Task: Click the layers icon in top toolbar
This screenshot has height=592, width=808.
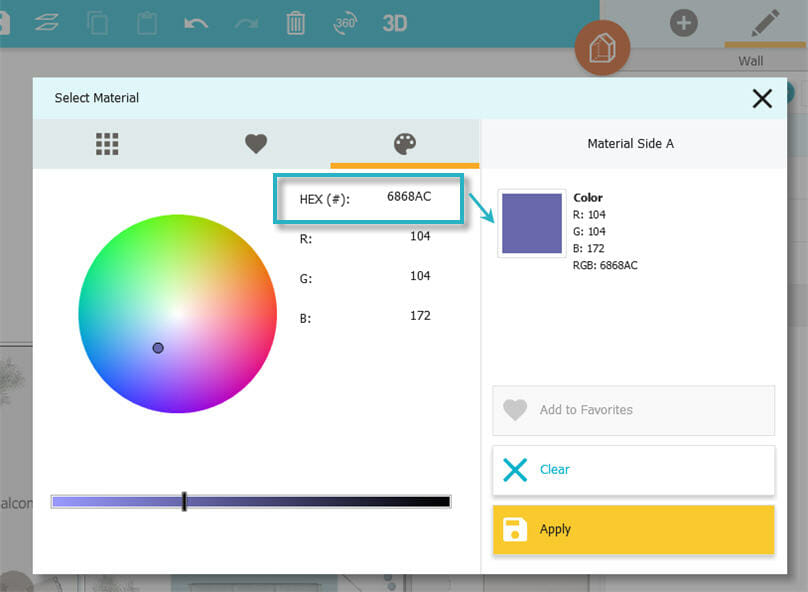Action: click(x=46, y=22)
